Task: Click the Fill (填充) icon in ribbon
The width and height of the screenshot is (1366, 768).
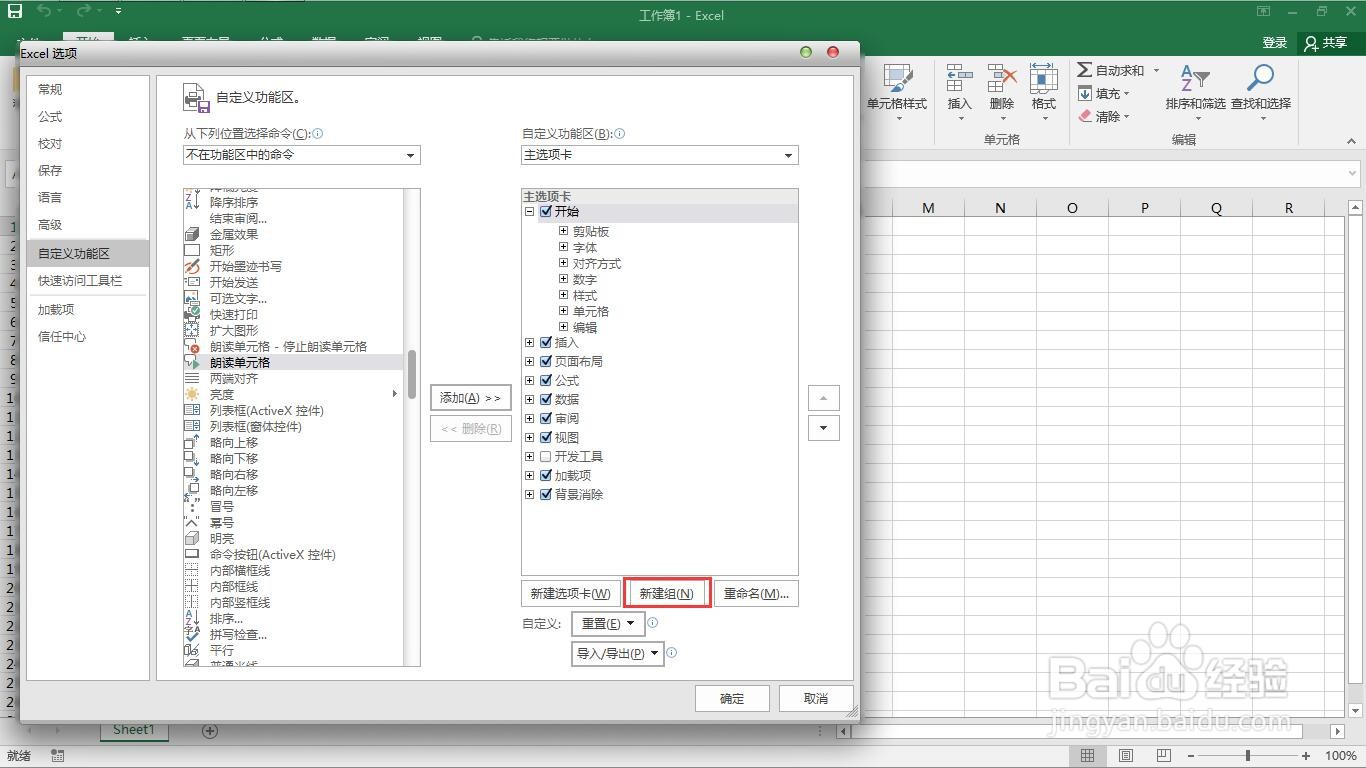Action: pos(1084,93)
